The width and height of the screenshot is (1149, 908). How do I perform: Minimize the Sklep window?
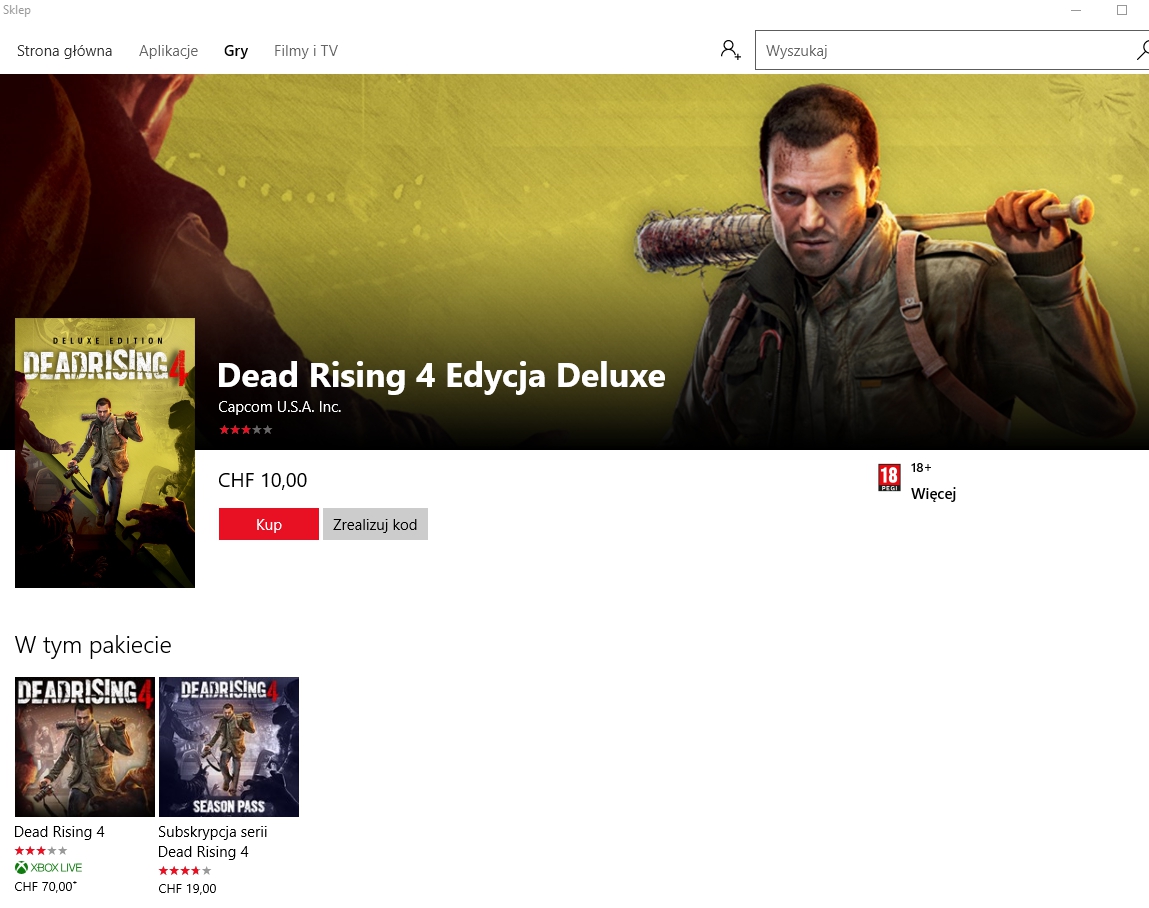(x=1076, y=10)
